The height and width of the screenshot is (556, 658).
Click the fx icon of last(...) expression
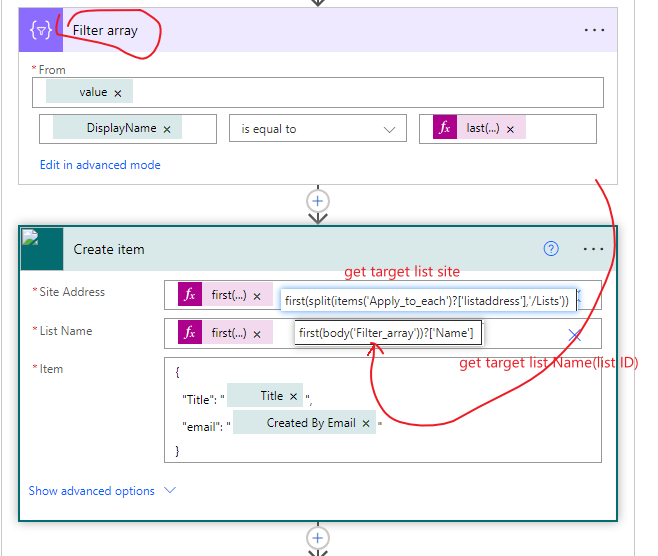(x=445, y=127)
